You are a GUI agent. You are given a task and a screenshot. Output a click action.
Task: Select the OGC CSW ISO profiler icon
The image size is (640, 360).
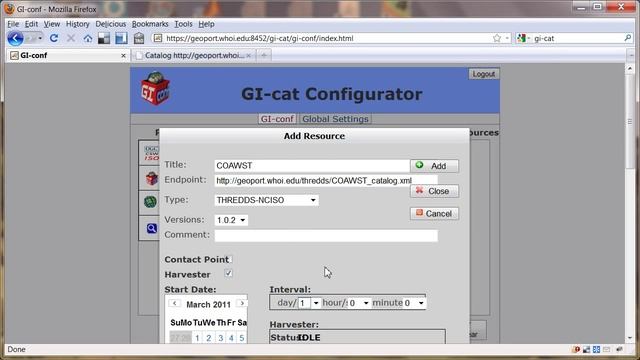point(151,153)
